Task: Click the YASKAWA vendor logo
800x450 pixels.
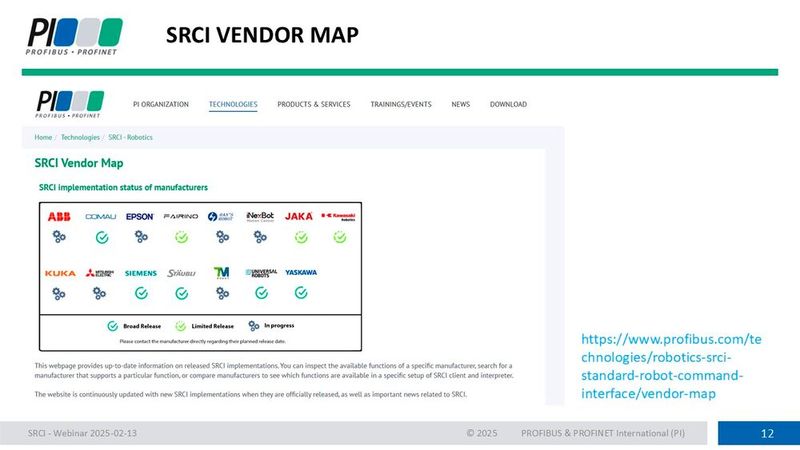Action: [x=301, y=272]
